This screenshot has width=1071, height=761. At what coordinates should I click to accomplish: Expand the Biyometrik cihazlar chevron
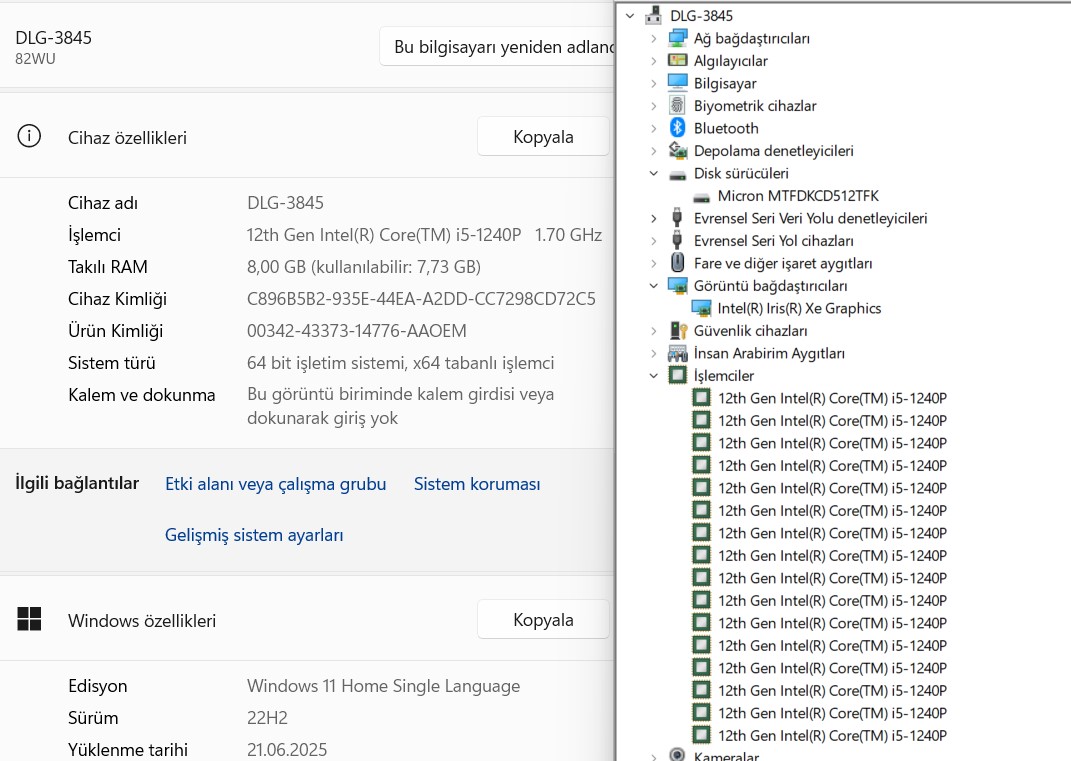[x=654, y=106]
